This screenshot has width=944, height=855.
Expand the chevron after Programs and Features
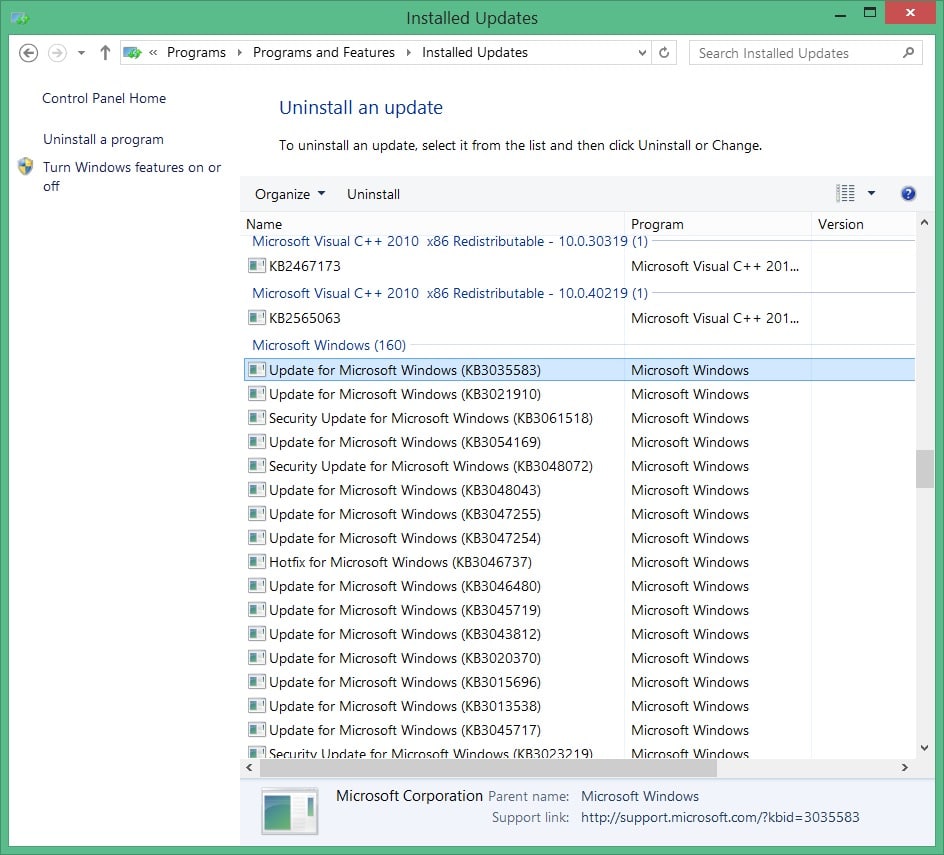pyautogui.click(x=409, y=53)
